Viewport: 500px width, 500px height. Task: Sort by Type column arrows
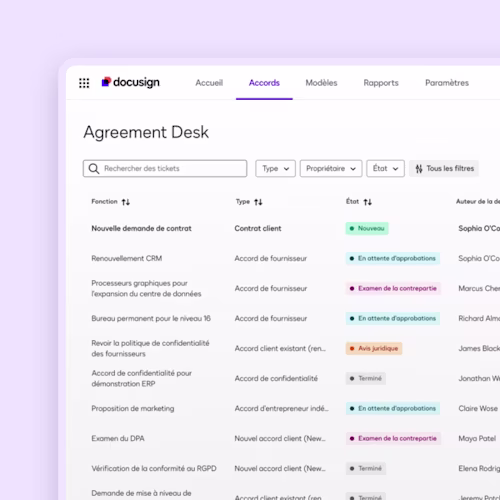click(258, 202)
